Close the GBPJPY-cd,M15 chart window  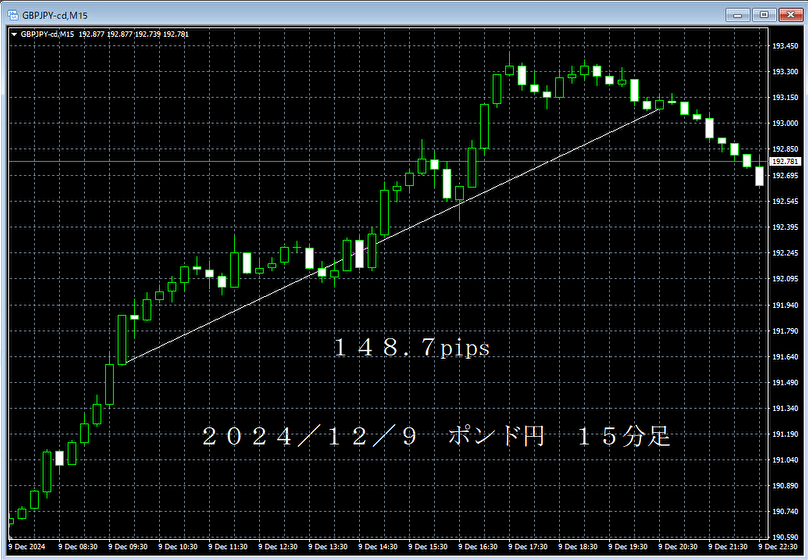point(790,15)
